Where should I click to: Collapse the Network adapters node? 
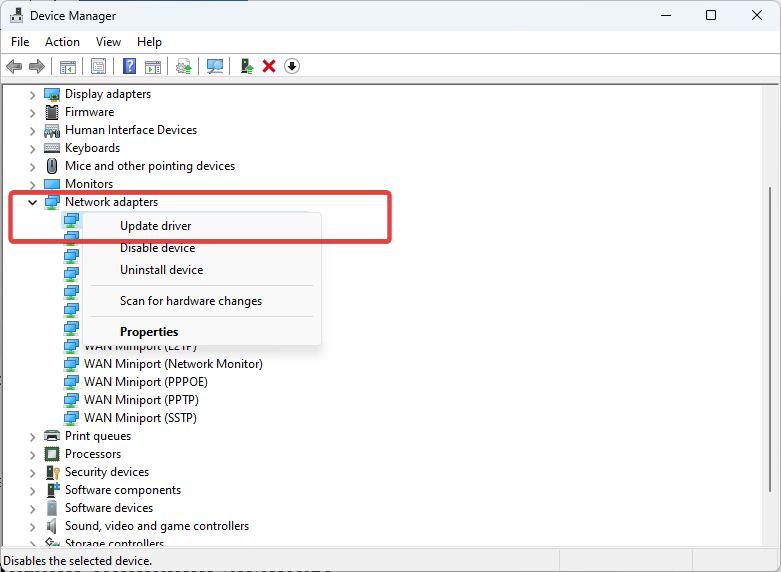click(x=32, y=202)
